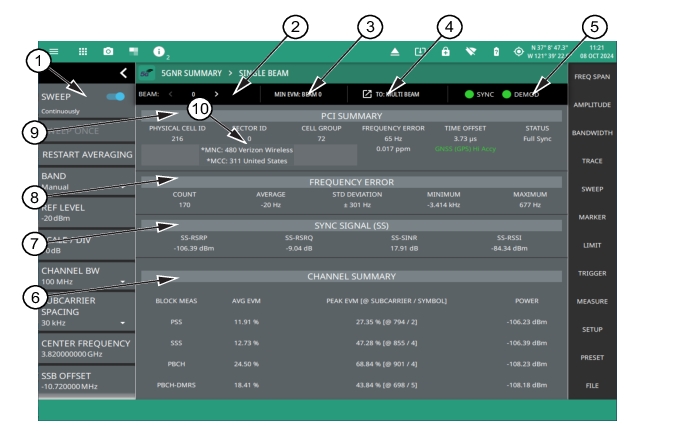
Task: Open the Band selection dropdown
Action: [85, 181]
